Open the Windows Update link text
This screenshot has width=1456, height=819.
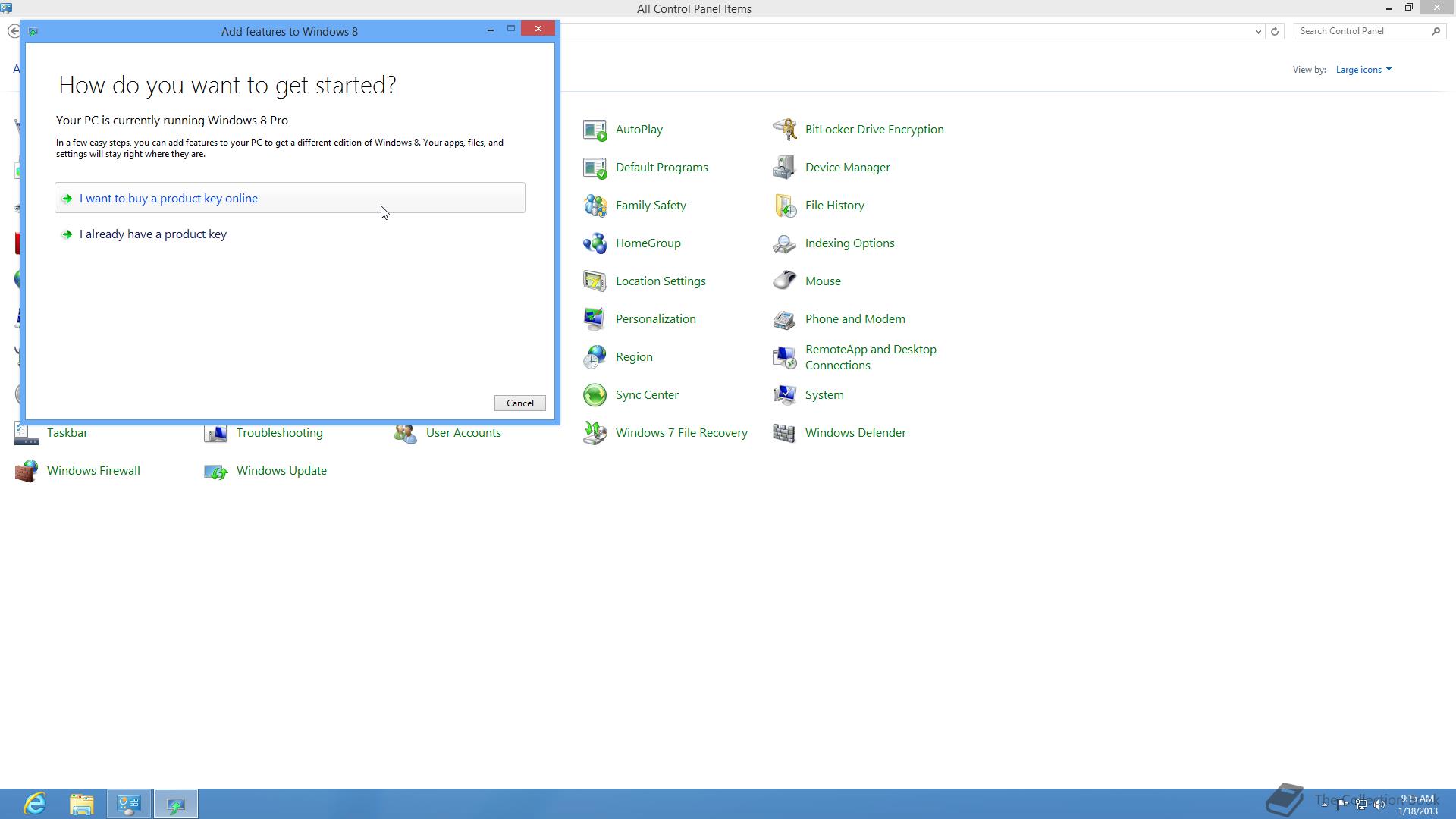pyautogui.click(x=281, y=471)
